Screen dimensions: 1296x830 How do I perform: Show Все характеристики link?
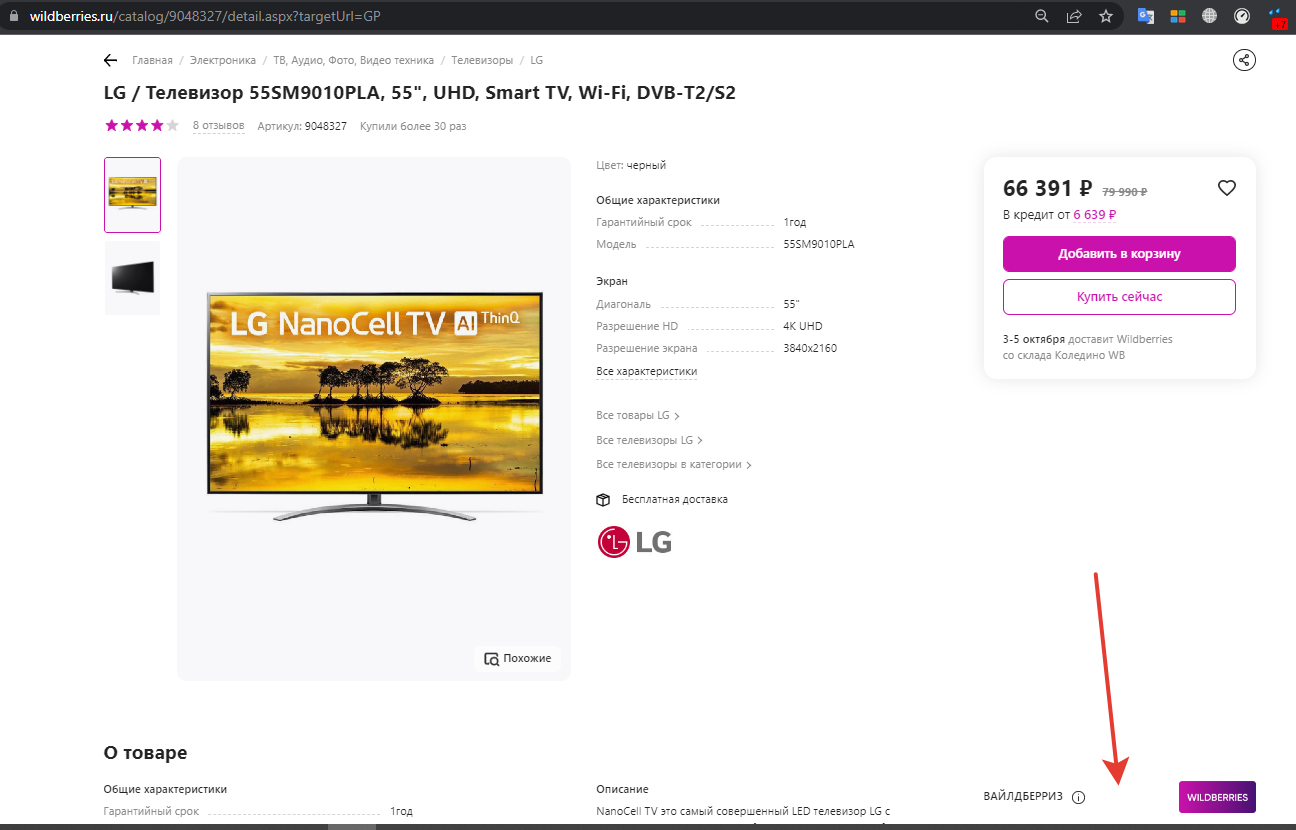tap(646, 371)
